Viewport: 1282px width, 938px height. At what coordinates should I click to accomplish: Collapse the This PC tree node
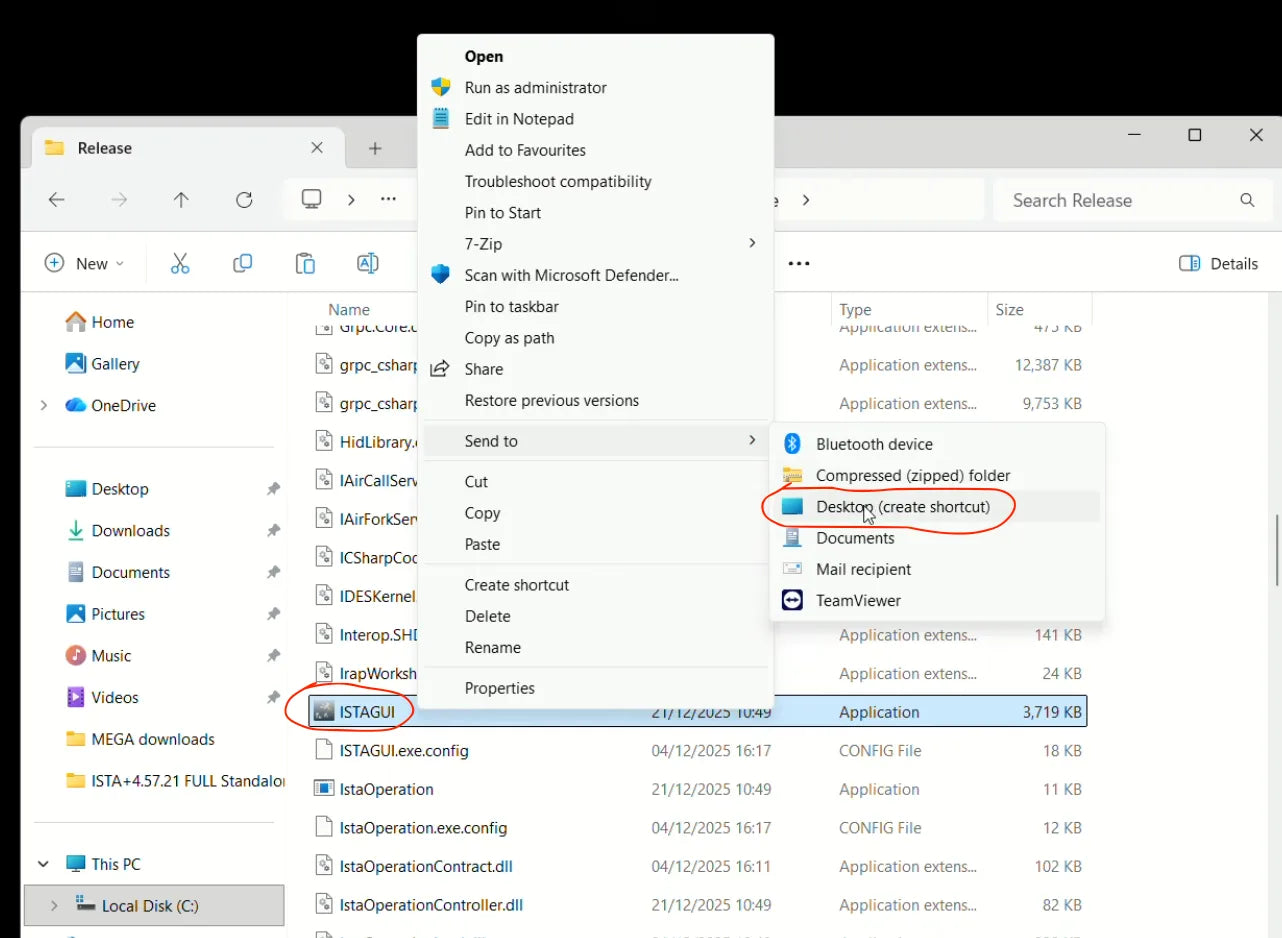click(43, 864)
